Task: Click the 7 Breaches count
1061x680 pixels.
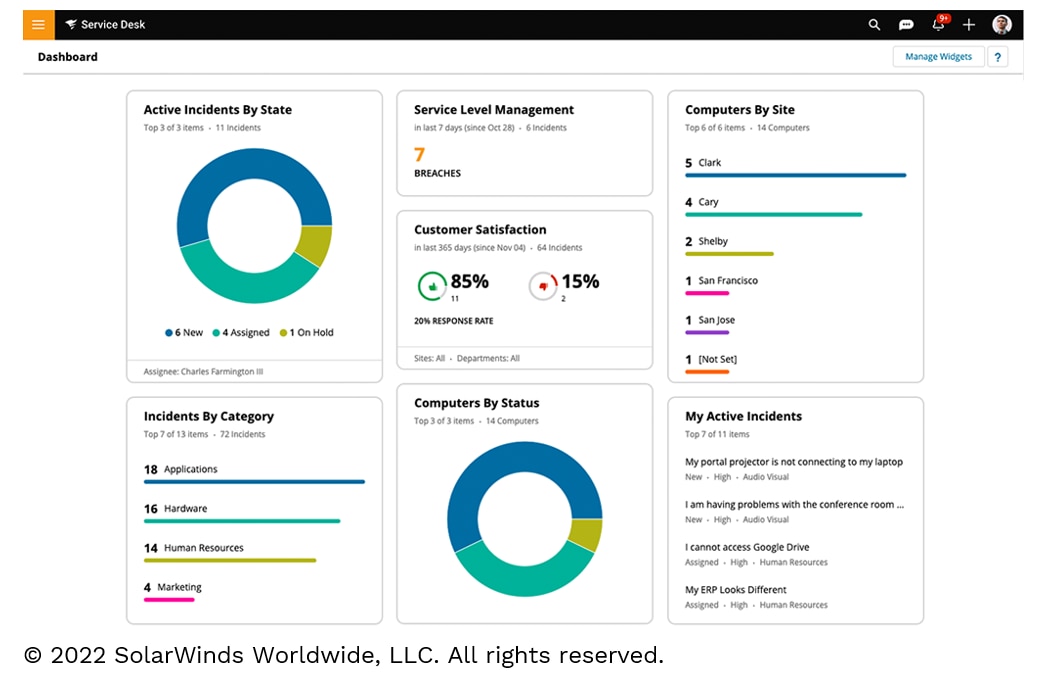Action: [x=420, y=155]
